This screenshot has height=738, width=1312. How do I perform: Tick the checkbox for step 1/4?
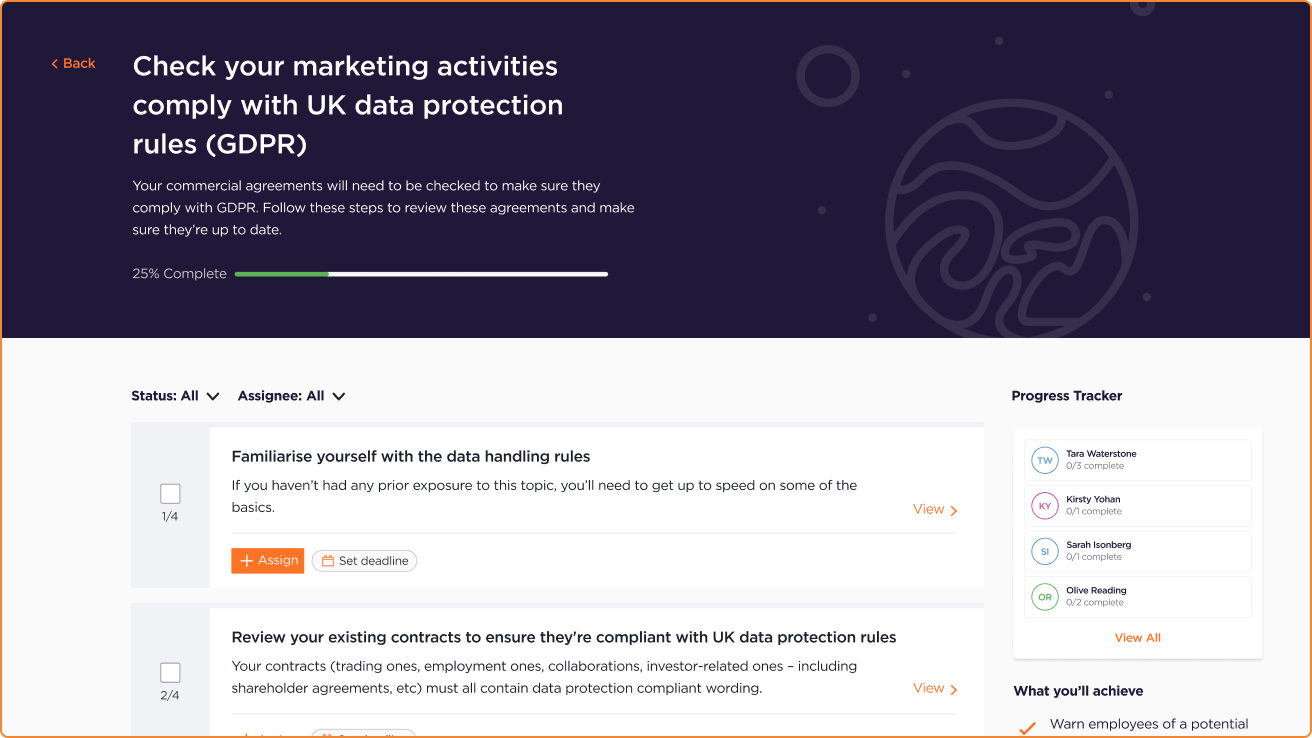click(170, 493)
